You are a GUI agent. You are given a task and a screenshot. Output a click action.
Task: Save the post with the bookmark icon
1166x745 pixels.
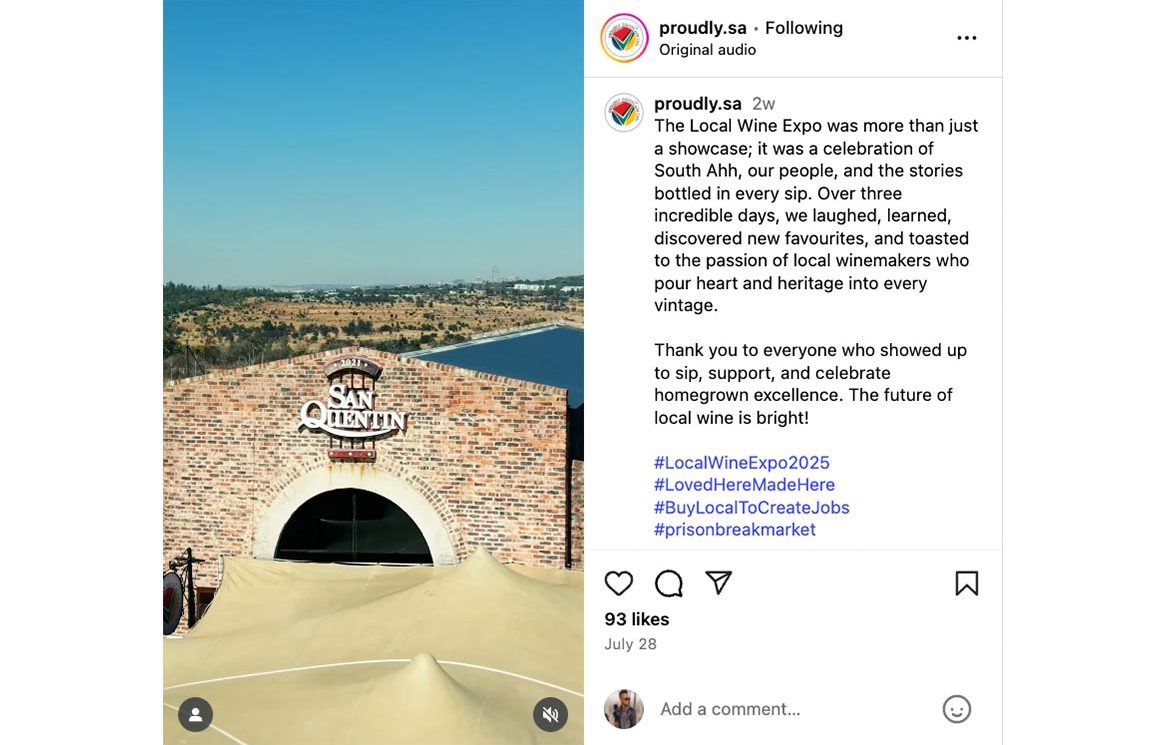point(966,583)
